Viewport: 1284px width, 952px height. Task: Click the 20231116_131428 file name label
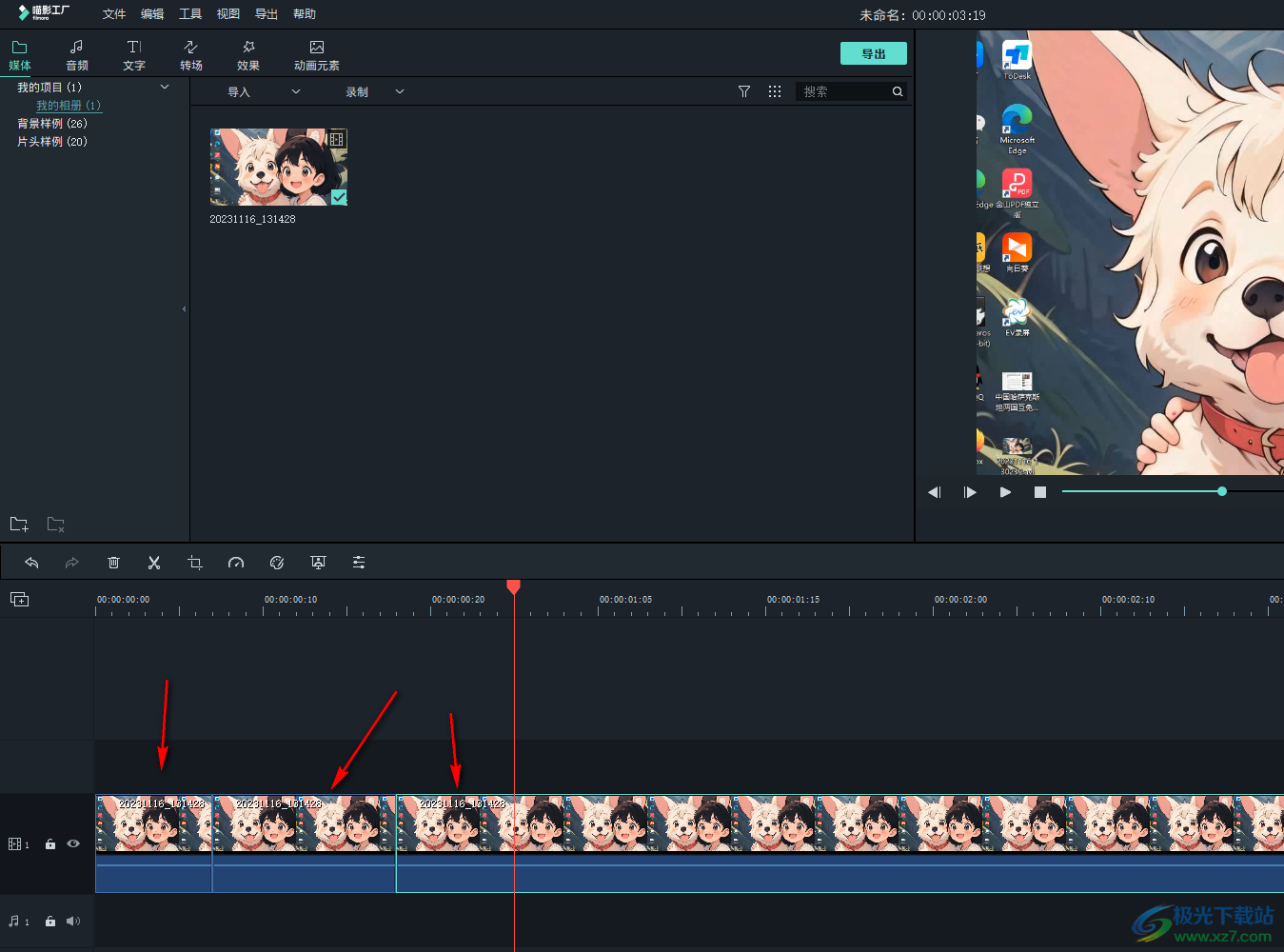(252, 219)
